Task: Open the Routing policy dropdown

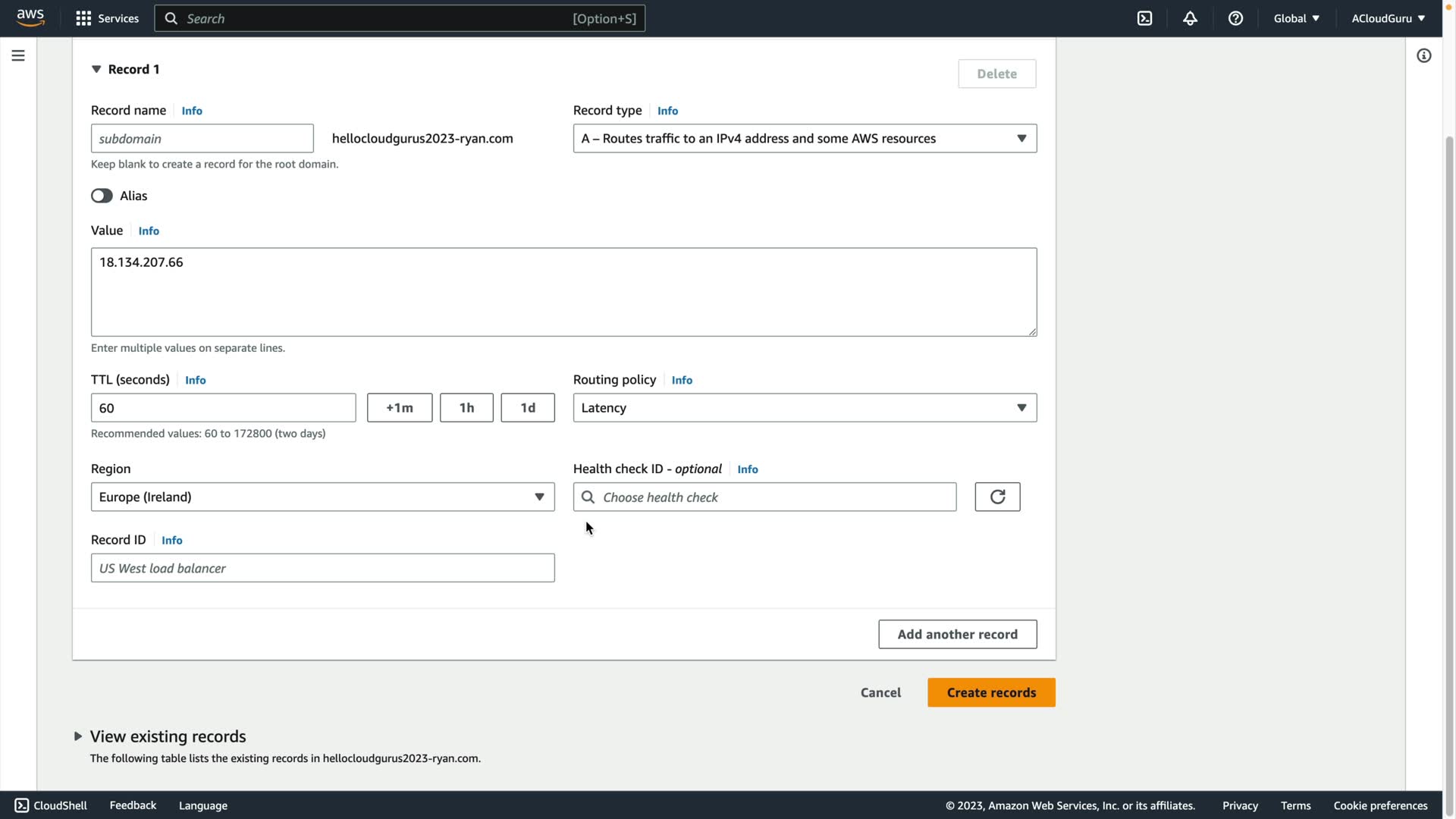Action: coord(805,408)
